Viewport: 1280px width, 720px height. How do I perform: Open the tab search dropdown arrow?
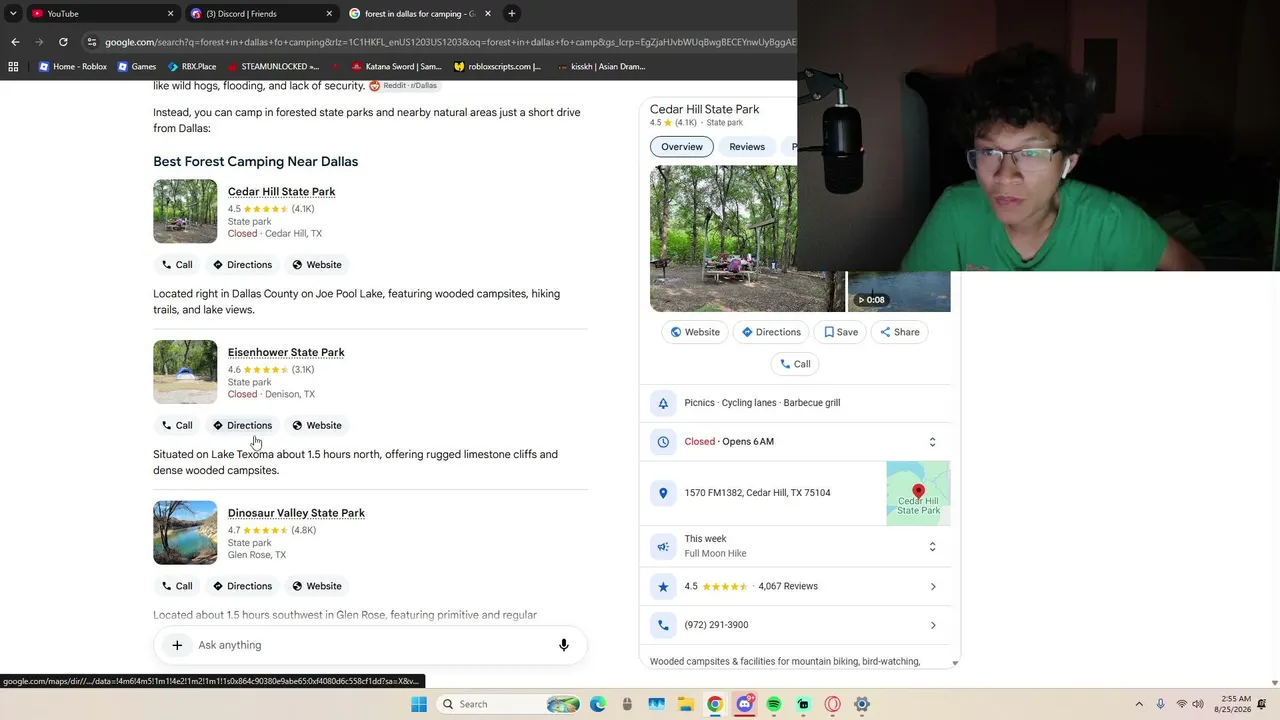click(13, 14)
